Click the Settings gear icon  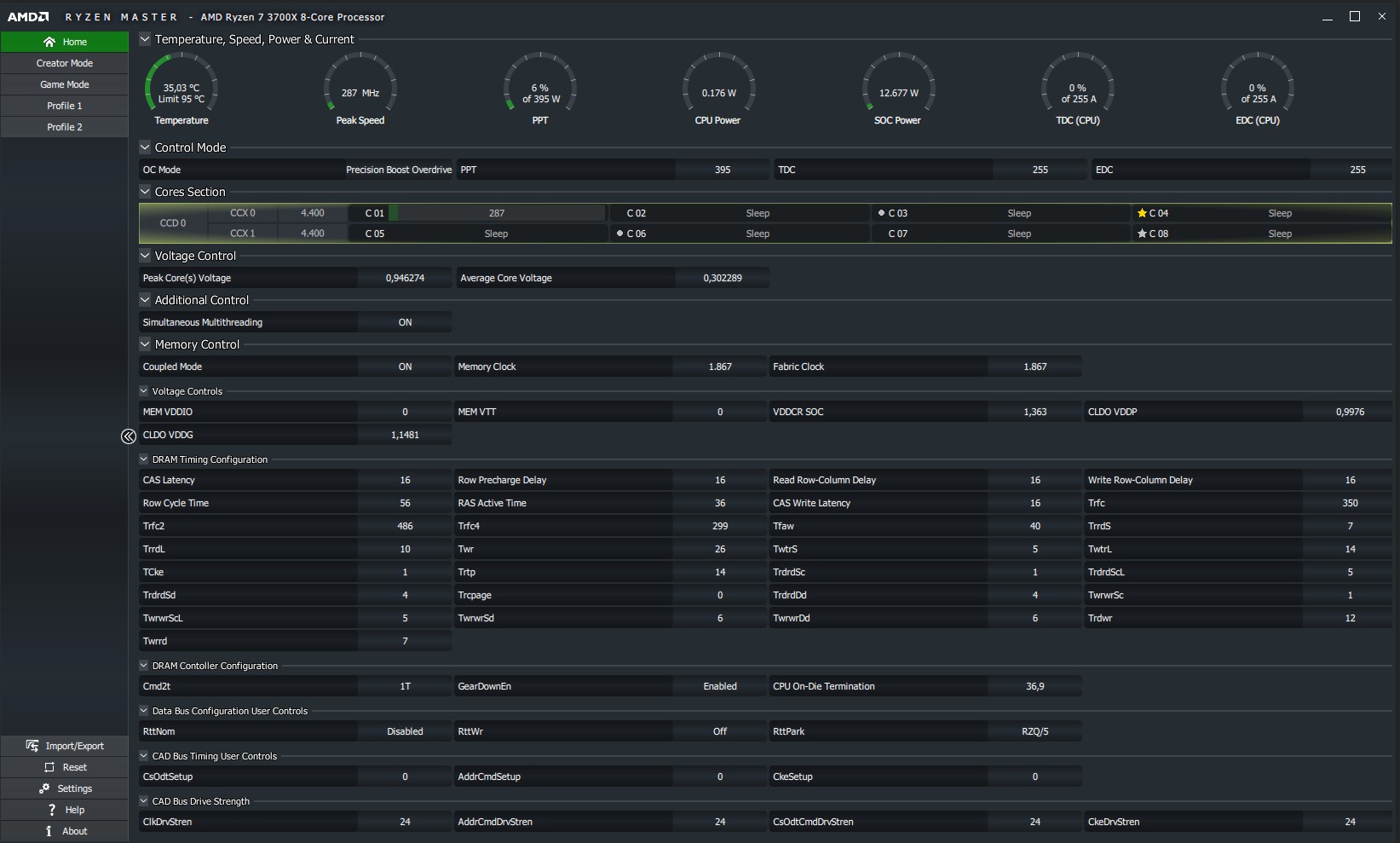coord(44,788)
